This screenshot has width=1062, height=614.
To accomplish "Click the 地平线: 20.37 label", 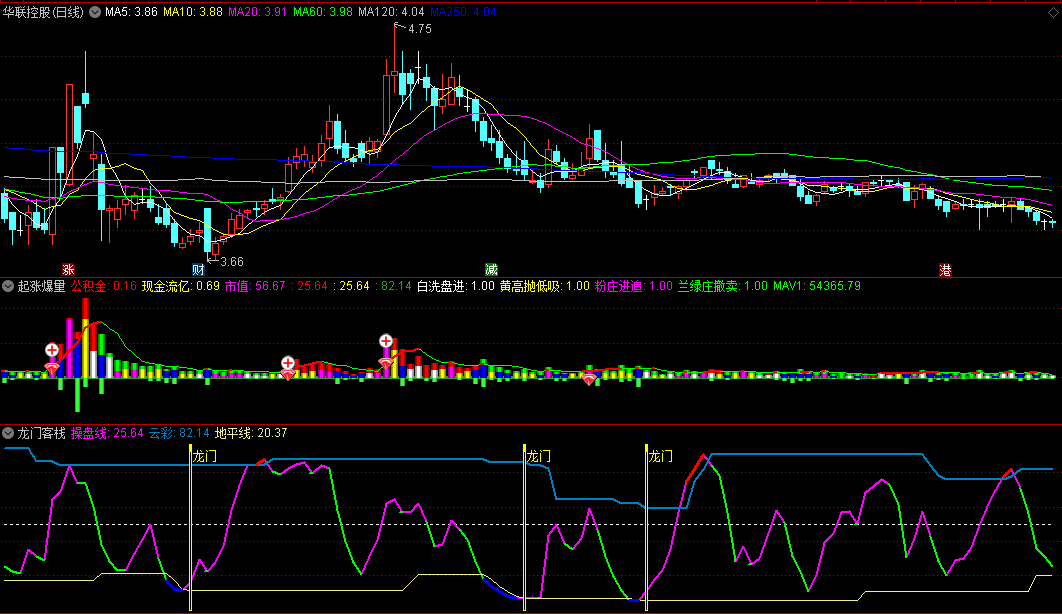I will pos(251,433).
